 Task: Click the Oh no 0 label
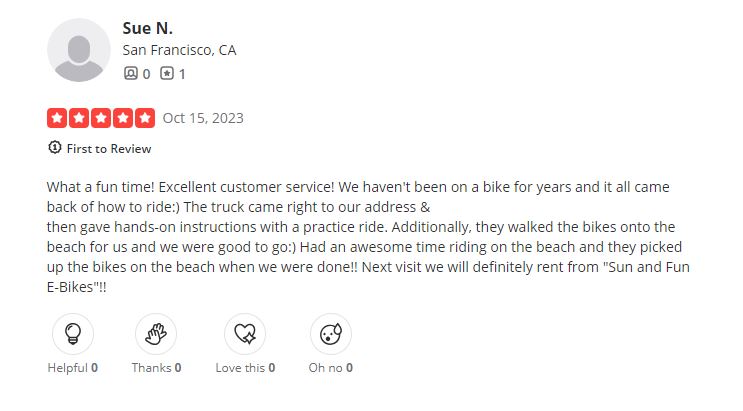click(331, 368)
